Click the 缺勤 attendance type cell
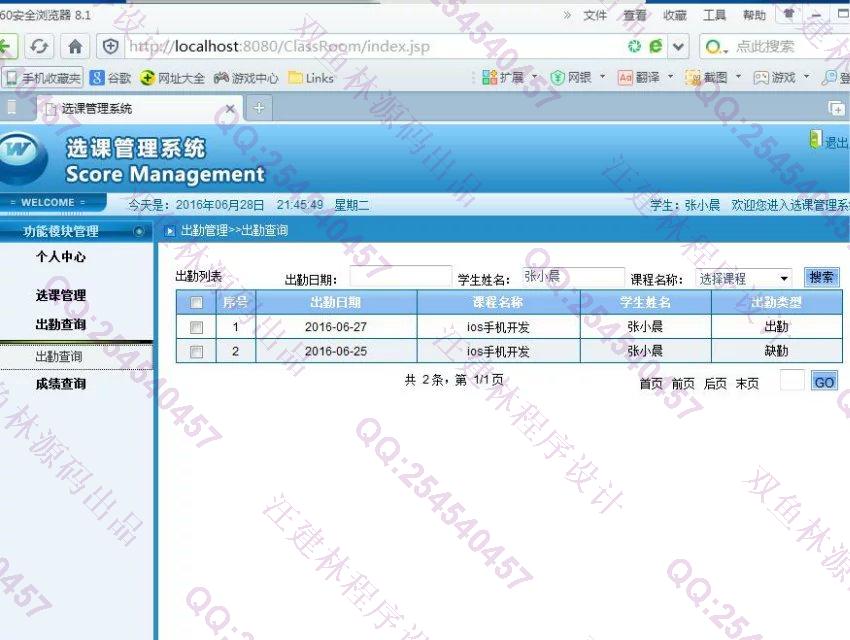 776,351
